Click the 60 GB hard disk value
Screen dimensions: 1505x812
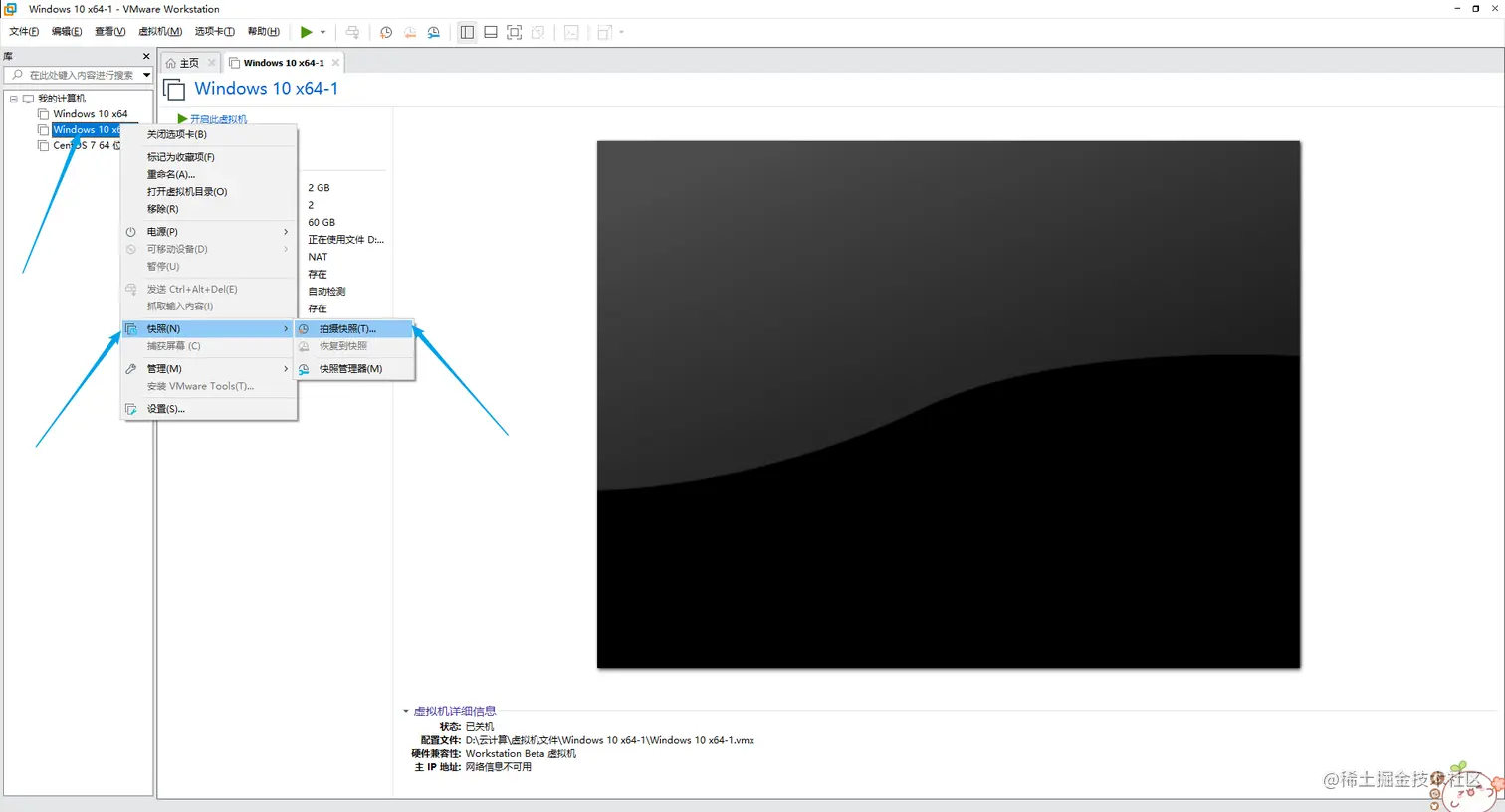322,223
